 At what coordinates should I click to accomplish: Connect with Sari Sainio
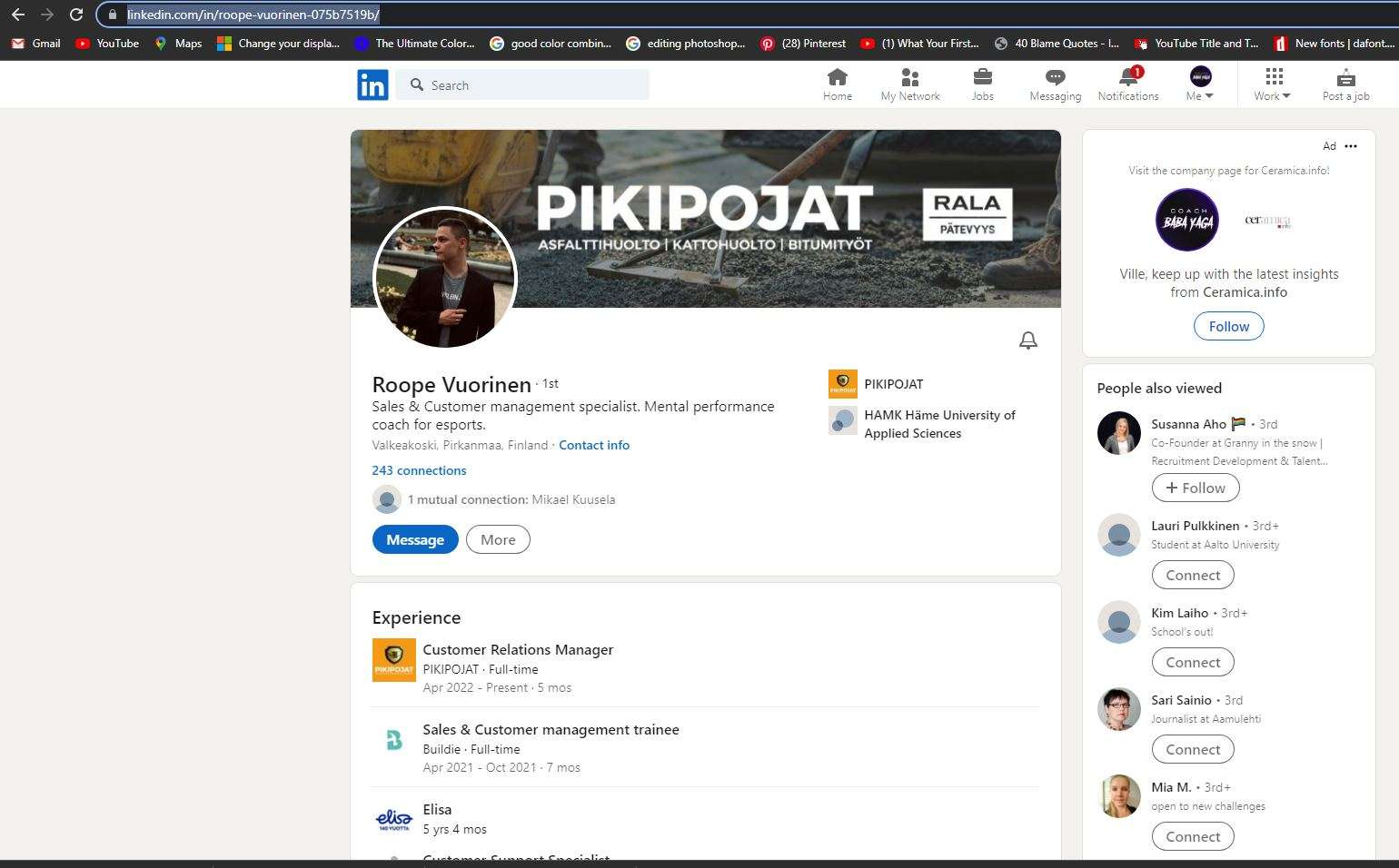1193,749
